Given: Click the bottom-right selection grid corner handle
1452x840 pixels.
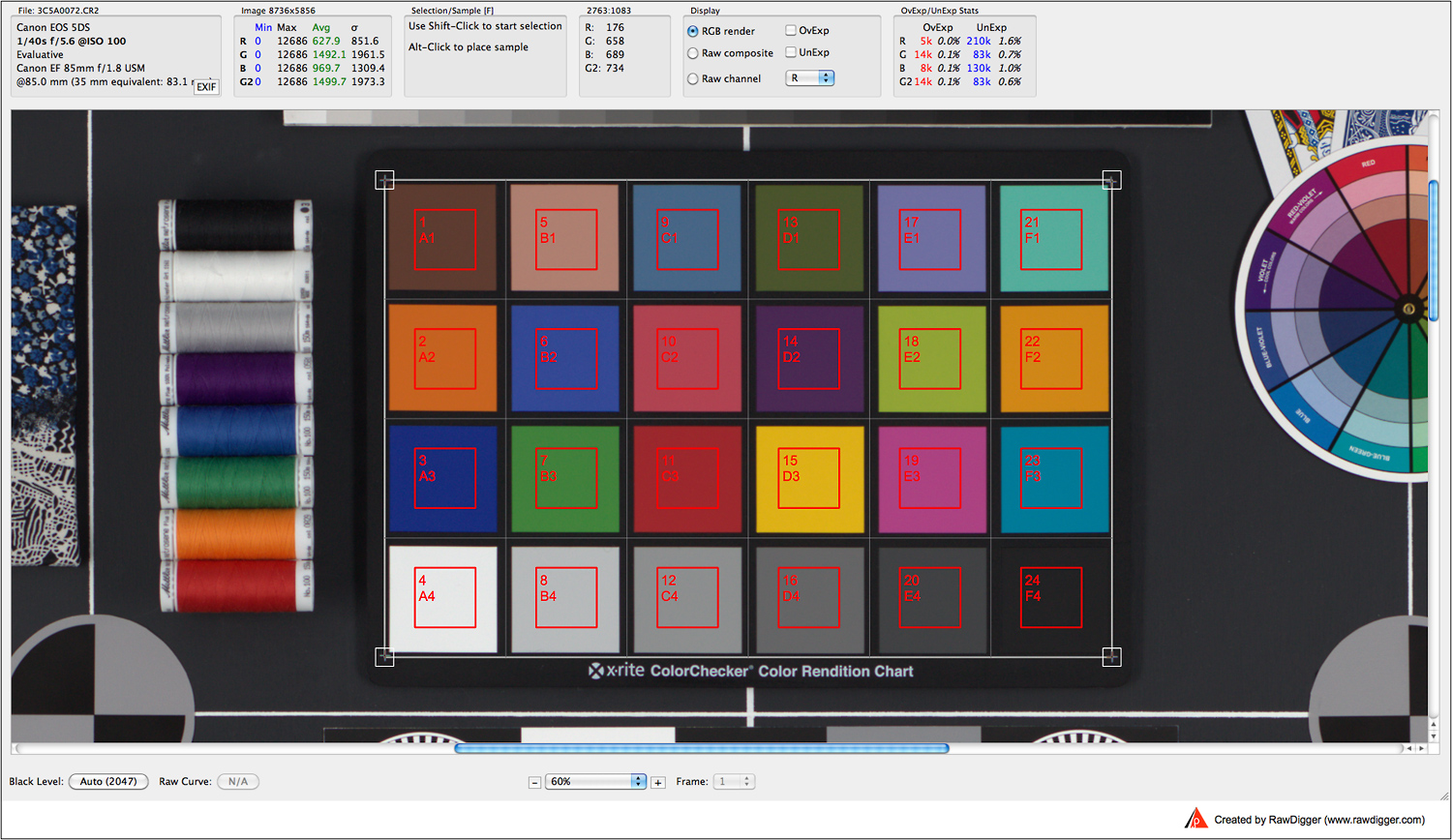Looking at the screenshot, I should pos(1111,657).
